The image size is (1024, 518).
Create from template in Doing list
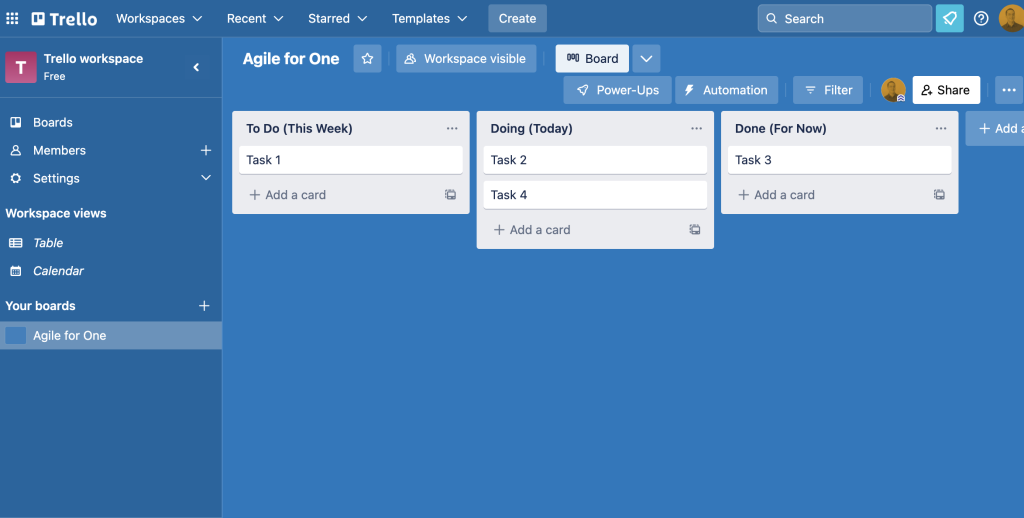coord(695,229)
